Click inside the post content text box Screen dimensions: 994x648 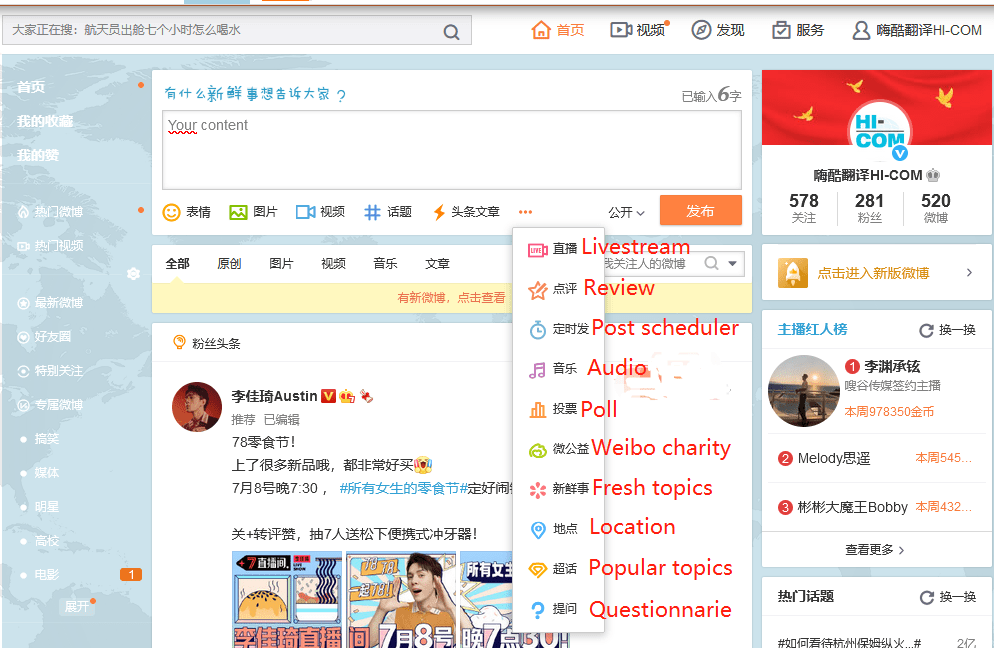451,150
